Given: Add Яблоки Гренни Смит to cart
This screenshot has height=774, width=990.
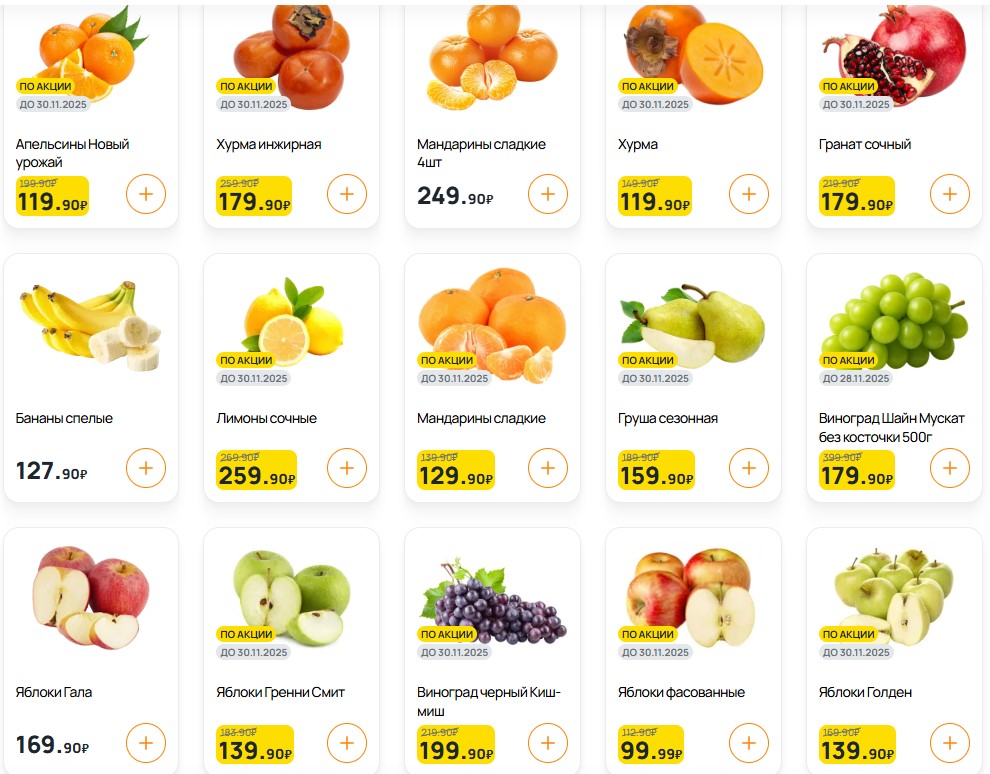Looking at the screenshot, I should click(x=347, y=742).
